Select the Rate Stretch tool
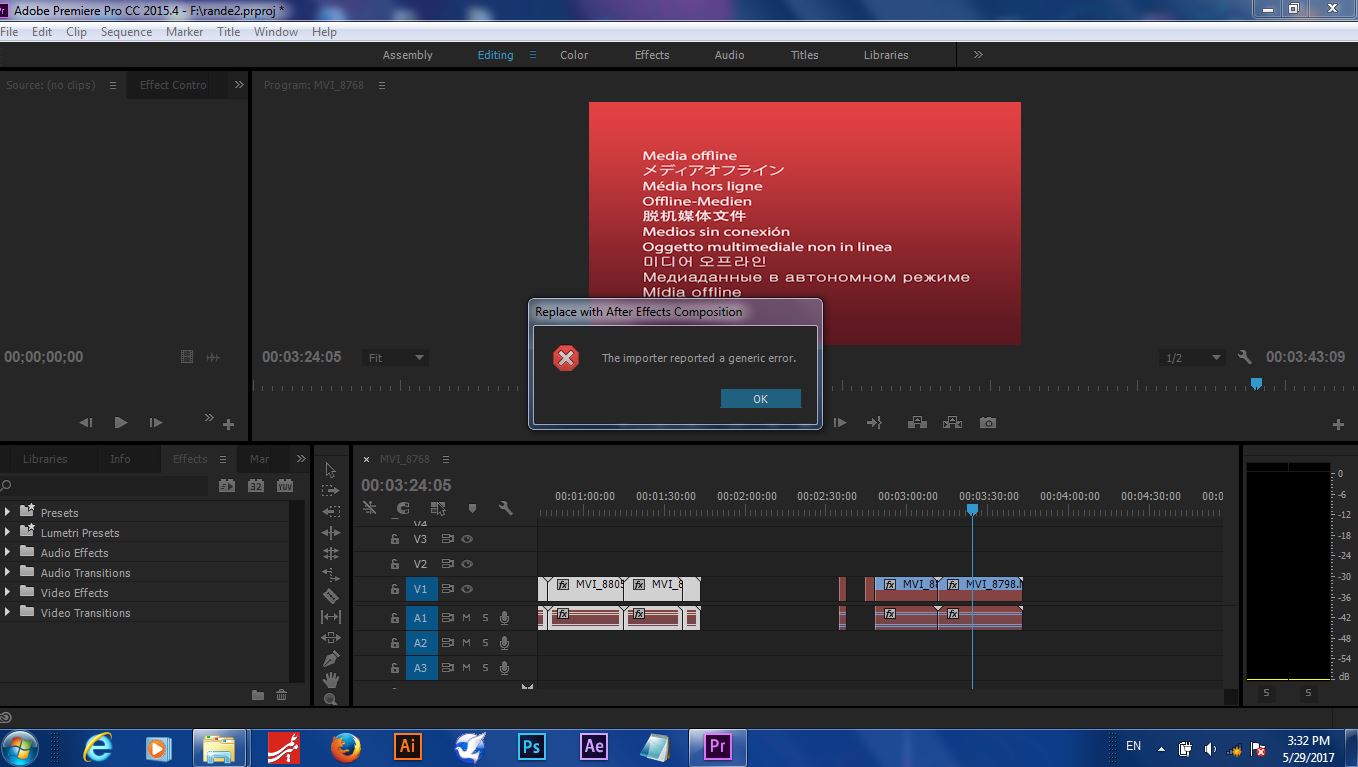This screenshot has width=1358, height=767. pyautogui.click(x=331, y=575)
